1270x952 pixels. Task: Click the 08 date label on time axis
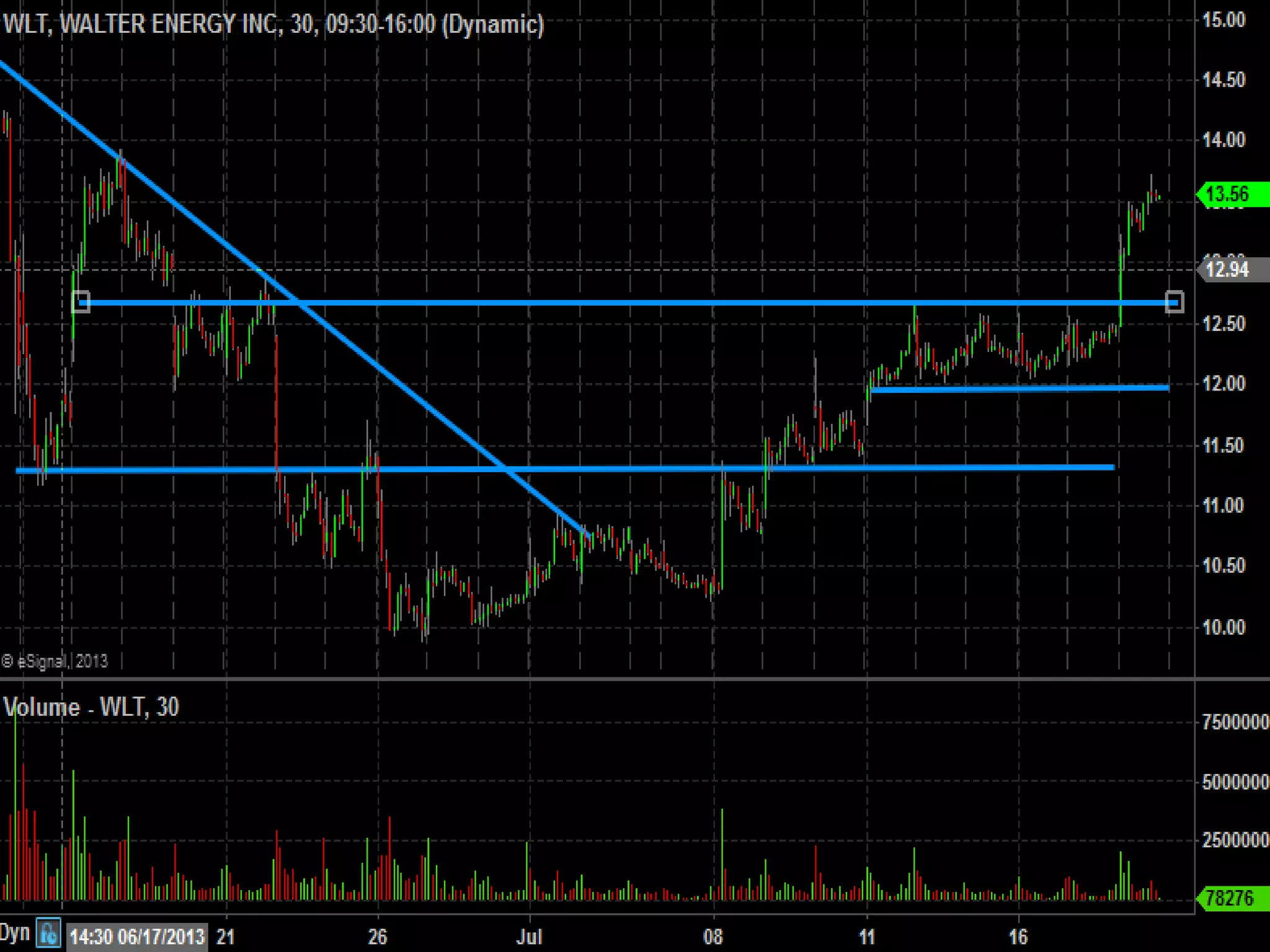pyautogui.click(x=713, y=936)
